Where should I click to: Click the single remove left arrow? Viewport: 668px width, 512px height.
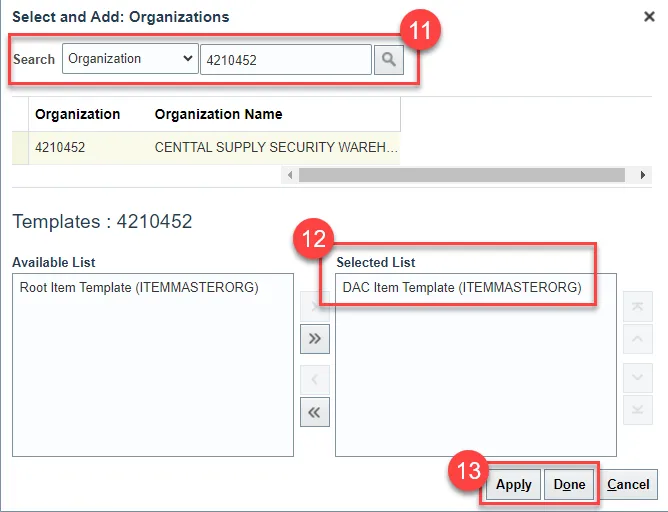pyautogui.click(x=315, y=379)
